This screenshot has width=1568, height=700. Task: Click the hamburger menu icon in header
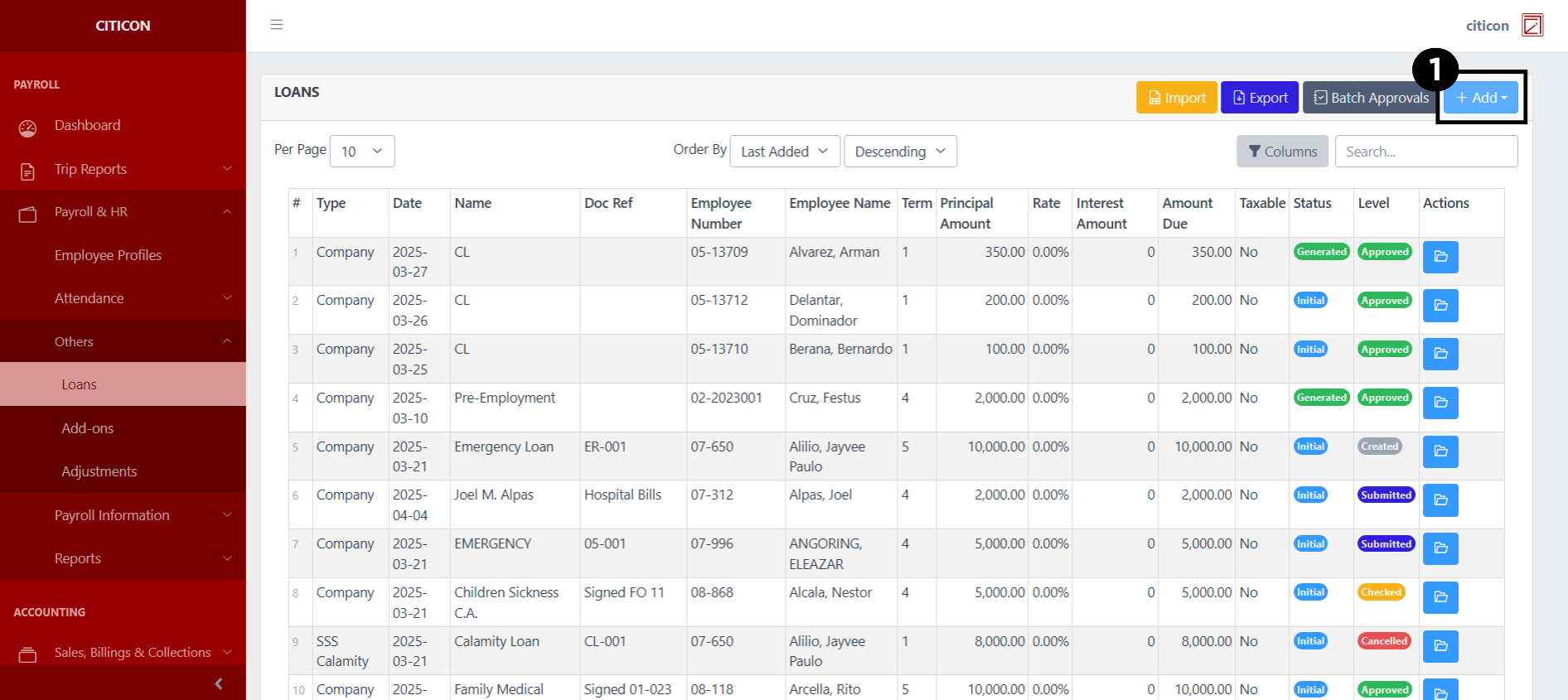tap(277, 25)
